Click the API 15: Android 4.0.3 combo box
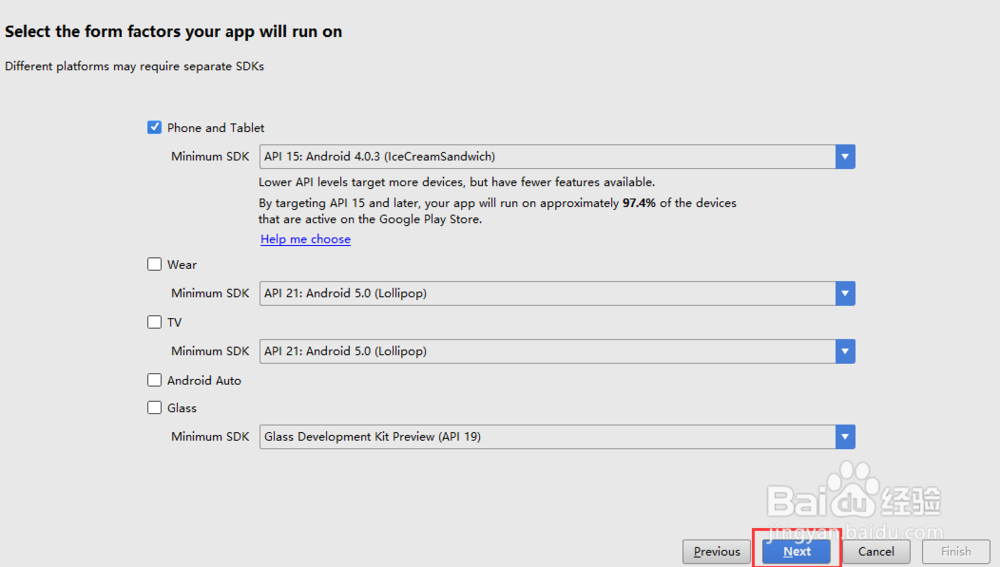The image size is (1000, 567). click(x=547, y=156)
